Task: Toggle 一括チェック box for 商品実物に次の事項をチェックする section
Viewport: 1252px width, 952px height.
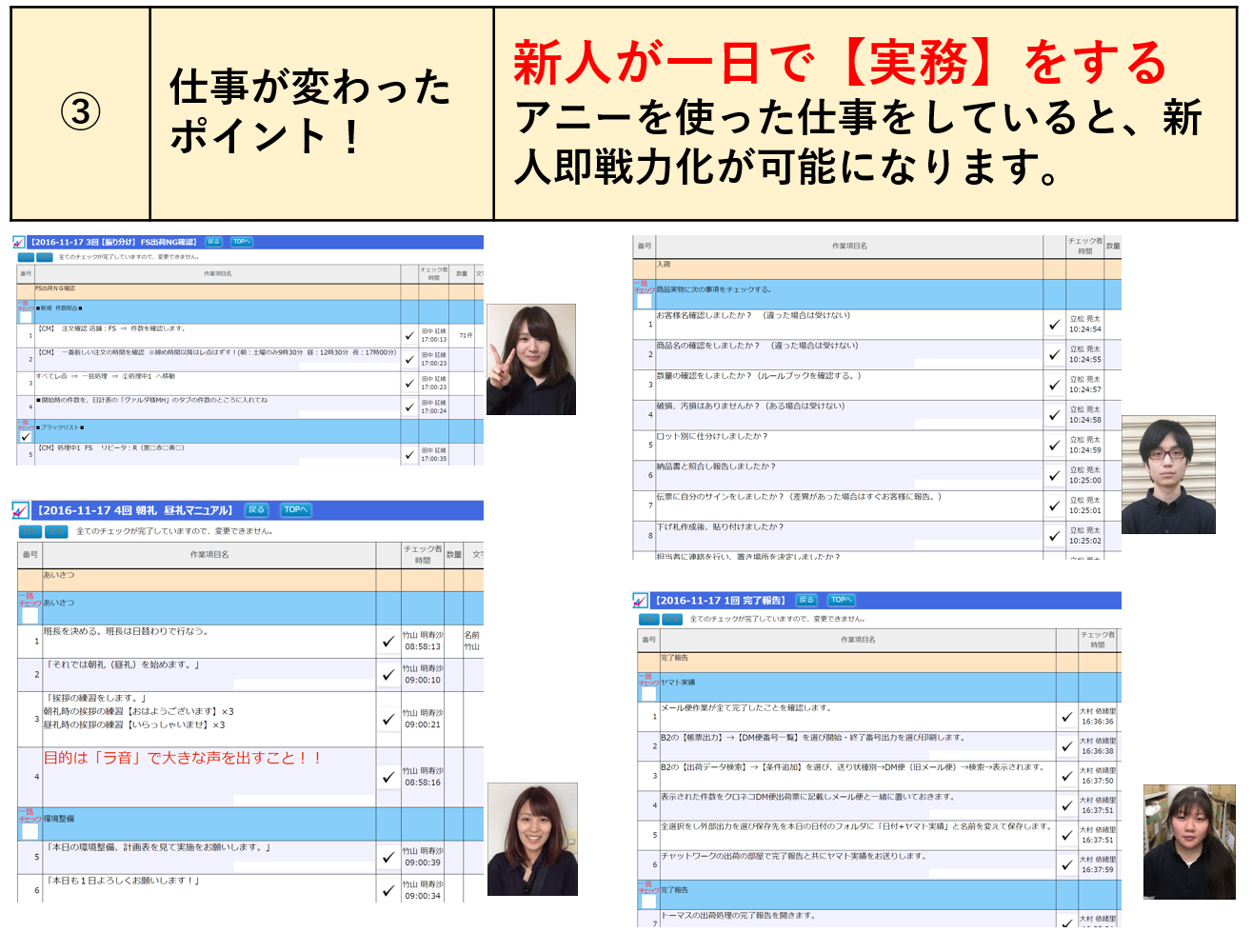Action: coord(645,301)
